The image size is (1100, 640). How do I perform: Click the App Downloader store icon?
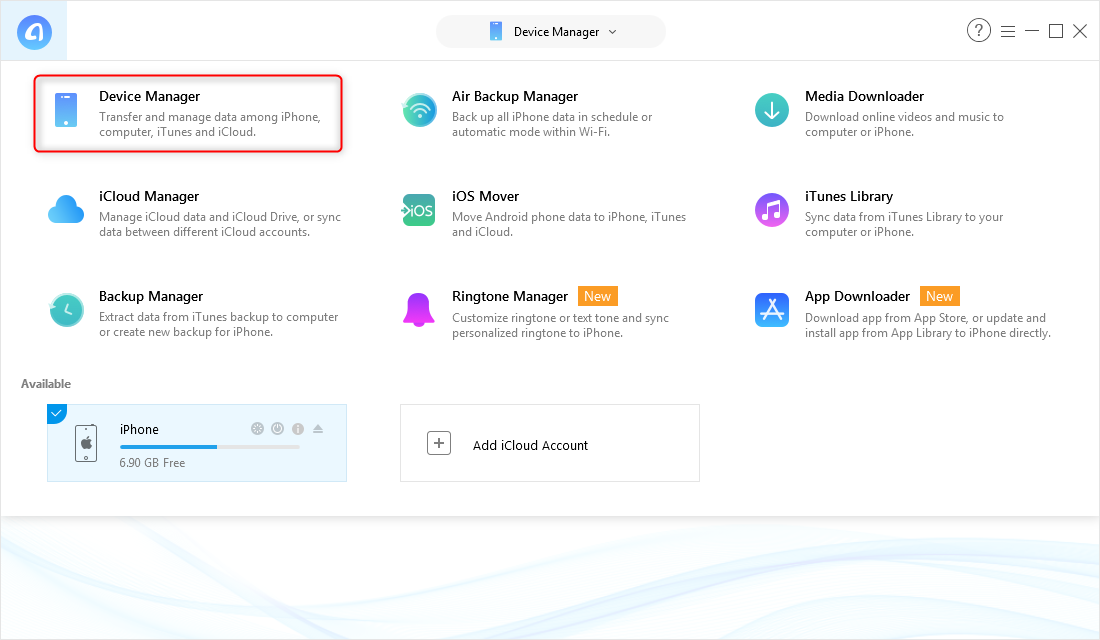pyautogui.click(x=772, y=310)
